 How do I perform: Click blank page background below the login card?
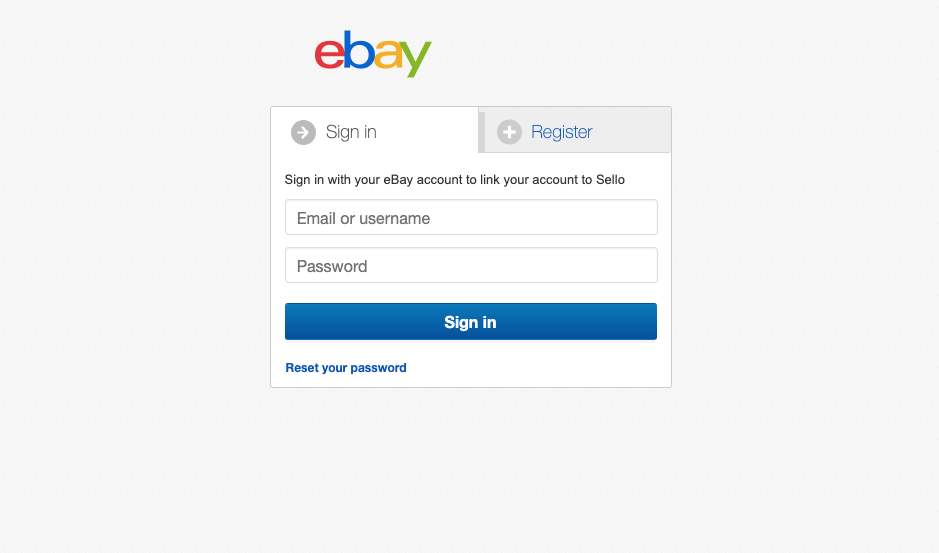(471, 467)
